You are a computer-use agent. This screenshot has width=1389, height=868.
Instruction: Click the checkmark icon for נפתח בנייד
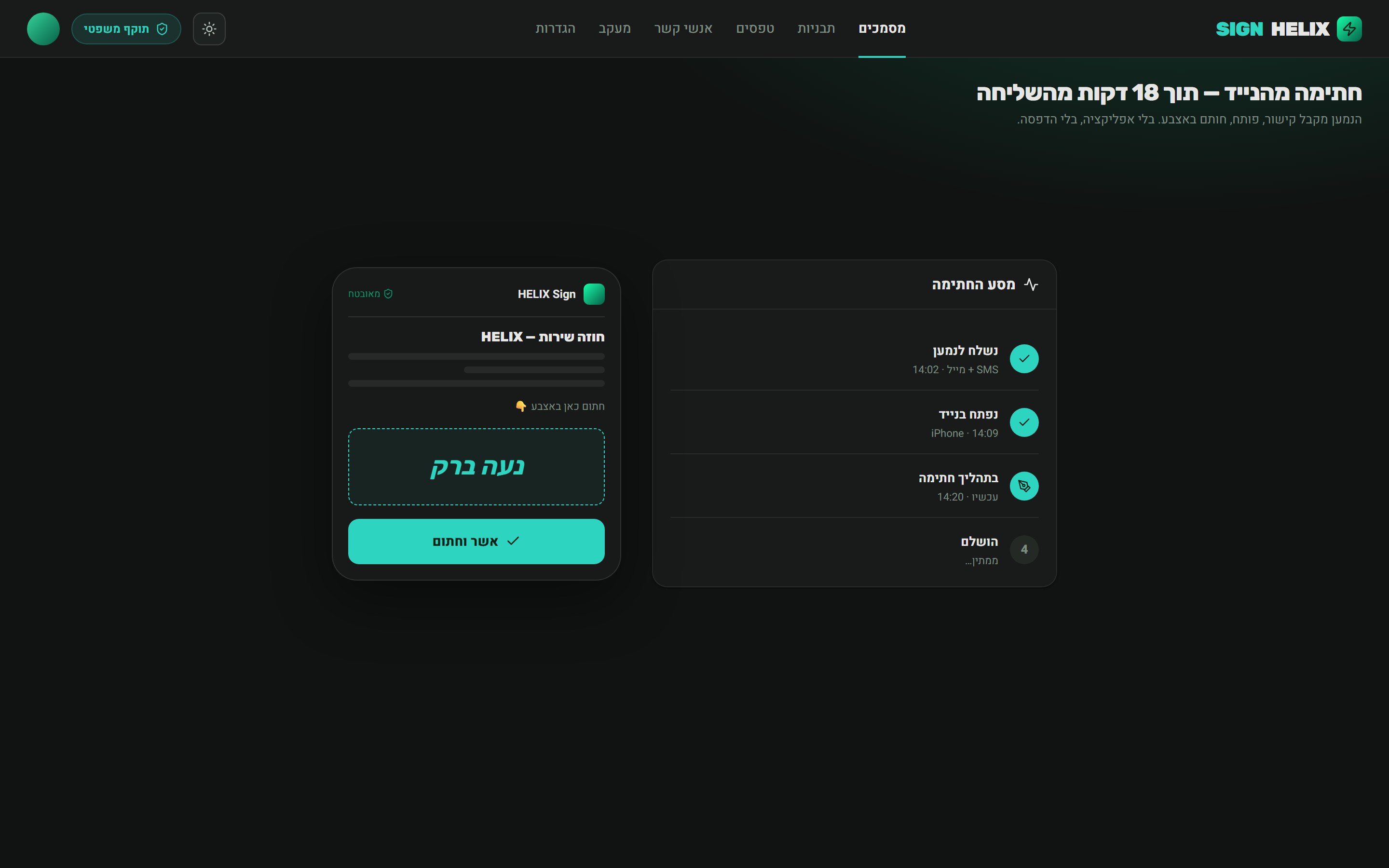click(x=1024, y=422)
